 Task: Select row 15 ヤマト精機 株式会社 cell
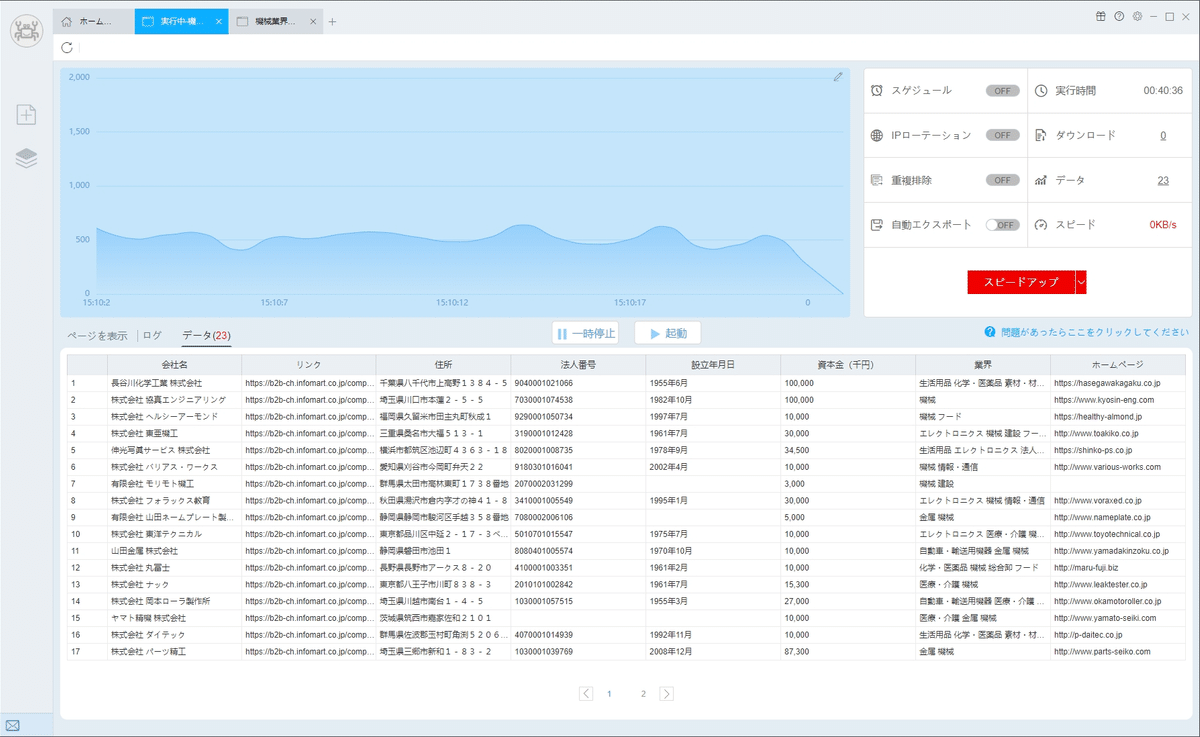point(174,618)
